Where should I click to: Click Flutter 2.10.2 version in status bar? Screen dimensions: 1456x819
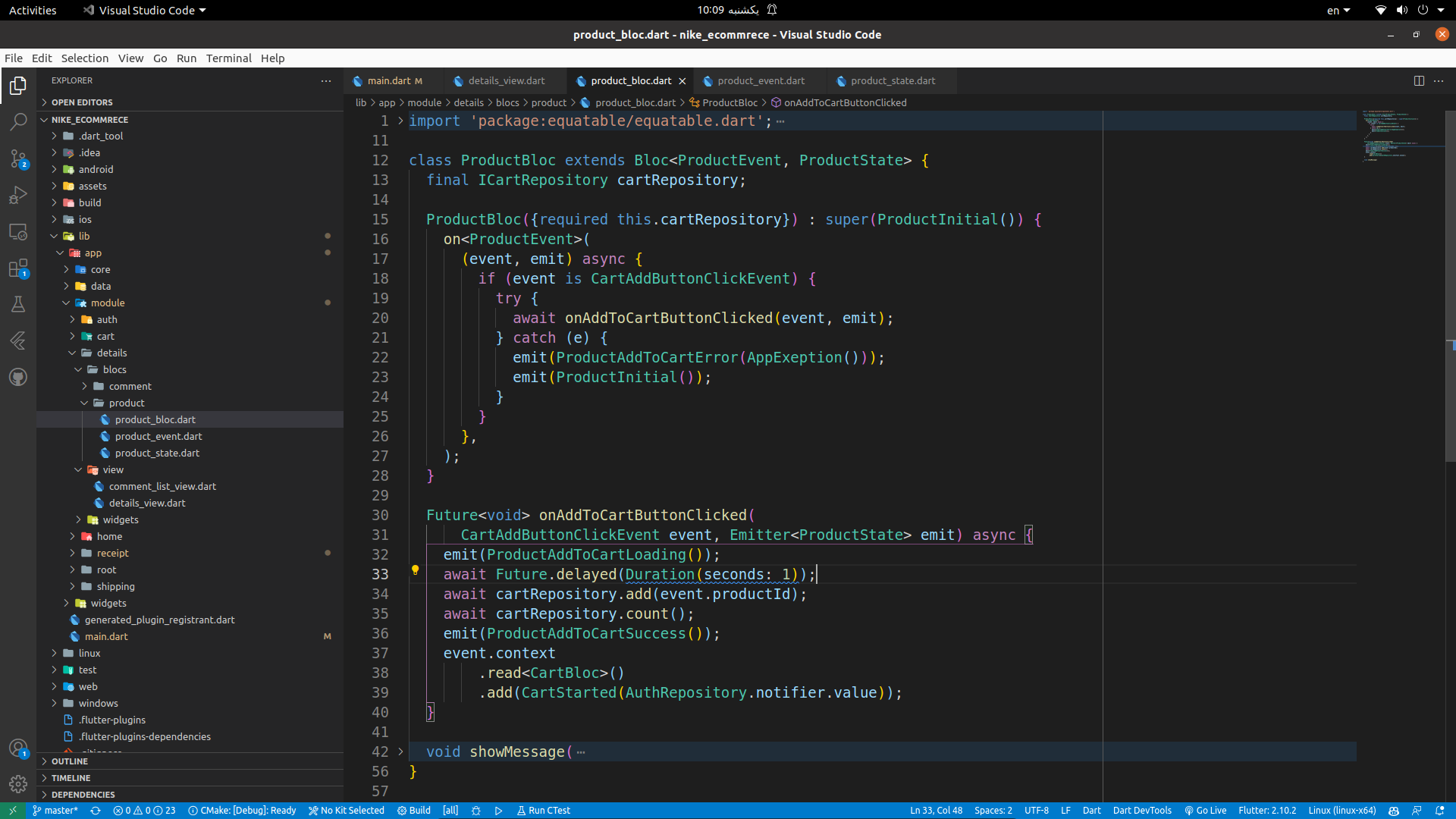click(x=1267, y=811)
